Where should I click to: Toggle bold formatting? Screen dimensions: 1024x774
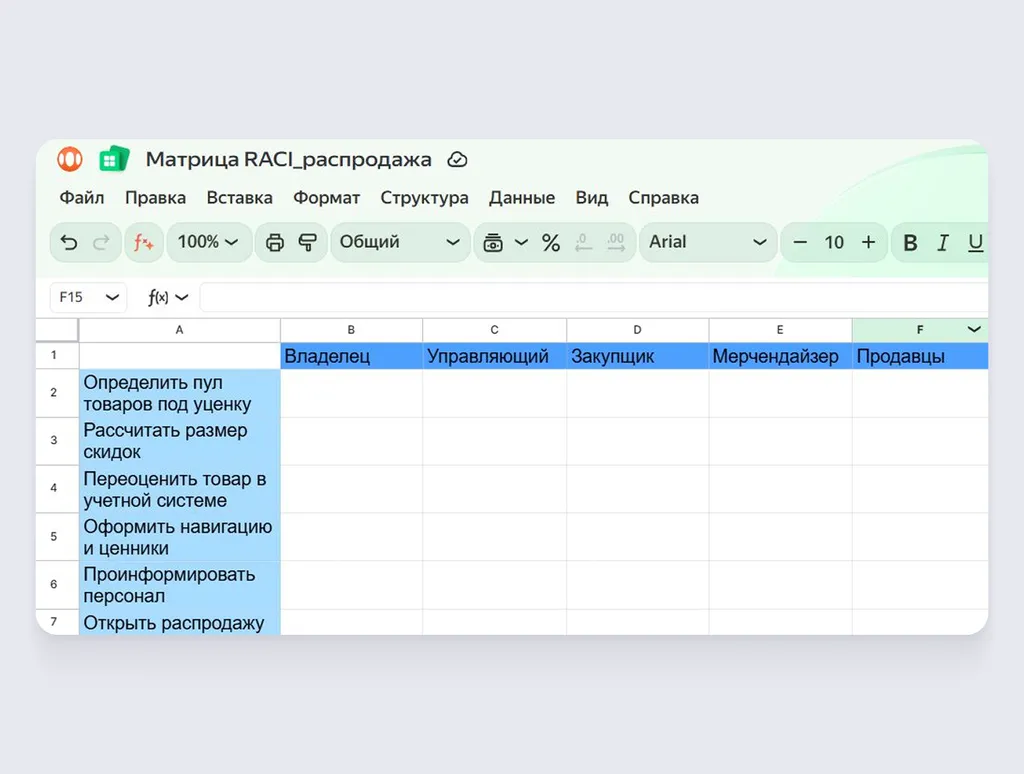[x=910, y=242]
